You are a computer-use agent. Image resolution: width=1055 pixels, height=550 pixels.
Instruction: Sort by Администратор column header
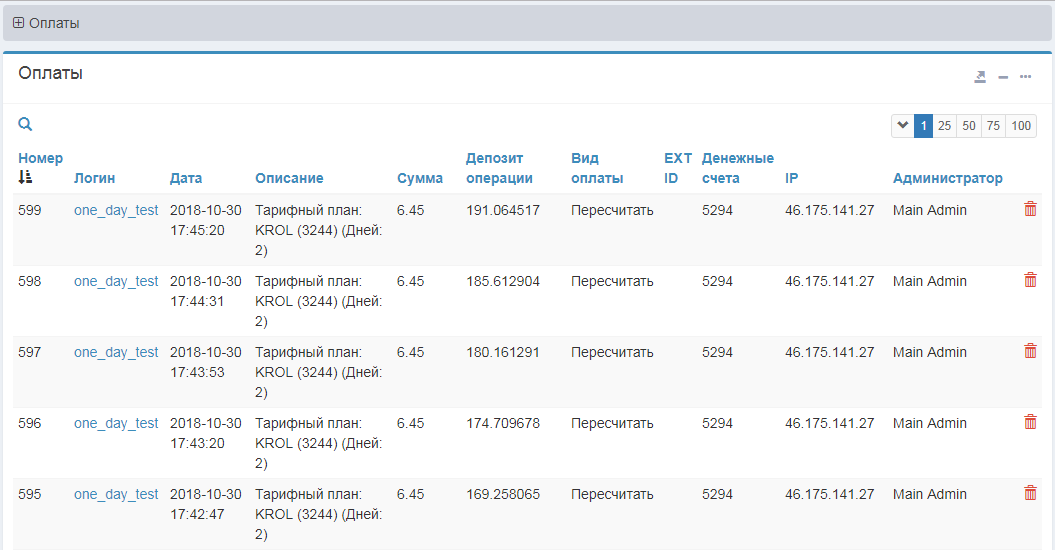coord(947,178)
